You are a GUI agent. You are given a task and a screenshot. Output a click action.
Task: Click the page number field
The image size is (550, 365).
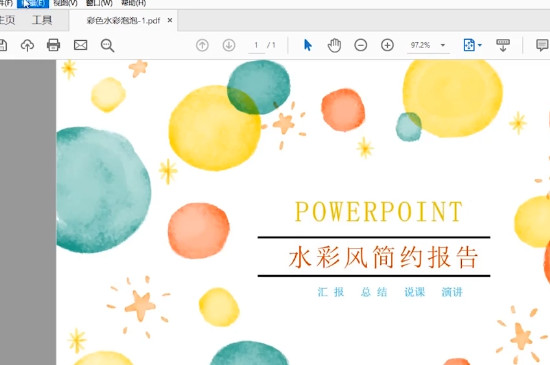[x=256, y=45]
